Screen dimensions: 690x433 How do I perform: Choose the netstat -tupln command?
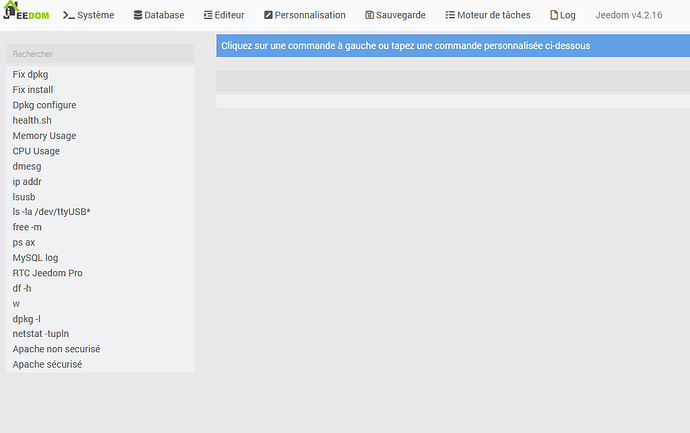(x=41, y=334)
